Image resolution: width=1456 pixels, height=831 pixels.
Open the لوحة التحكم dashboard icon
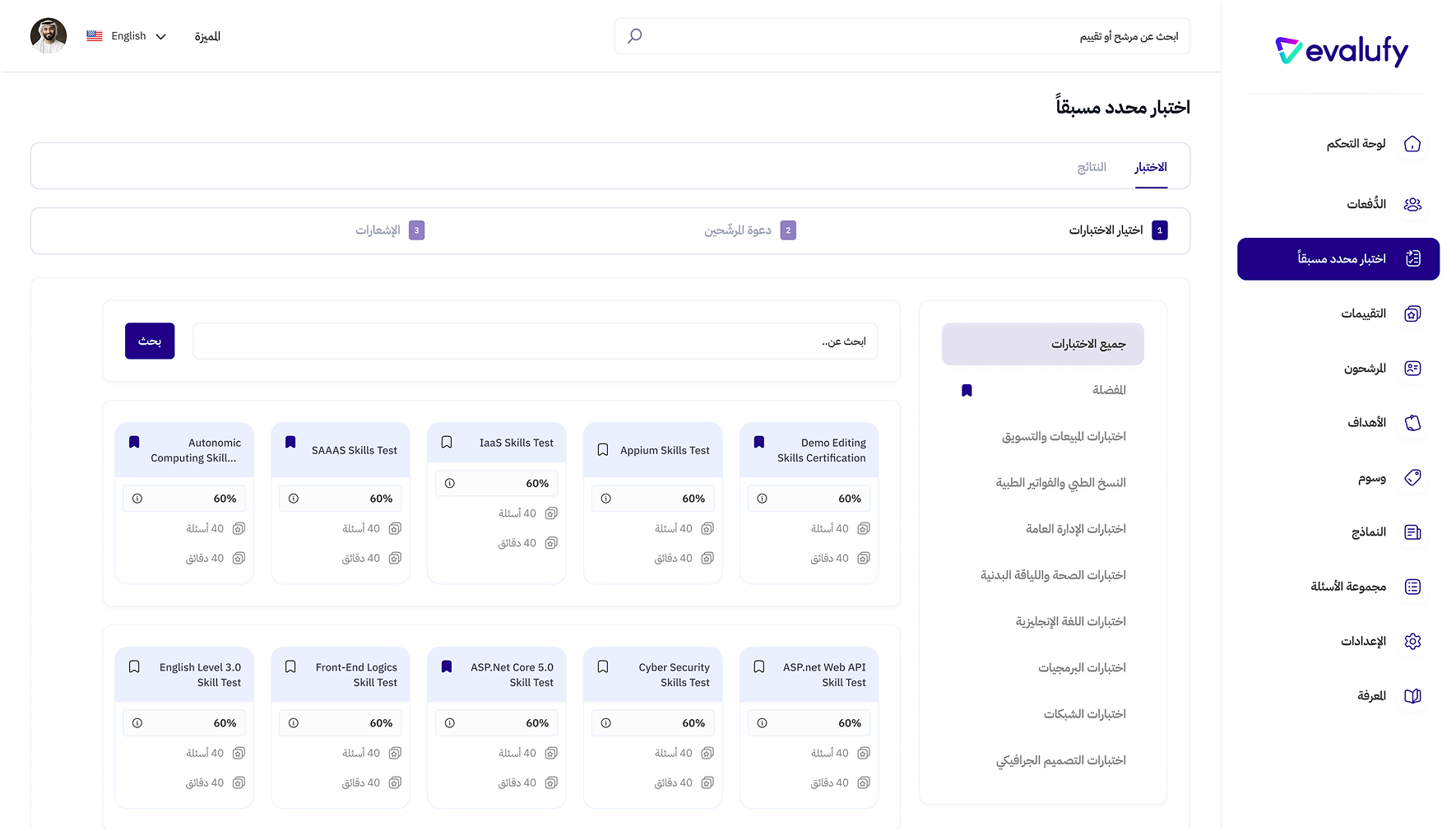click(x=1413, y=143)
